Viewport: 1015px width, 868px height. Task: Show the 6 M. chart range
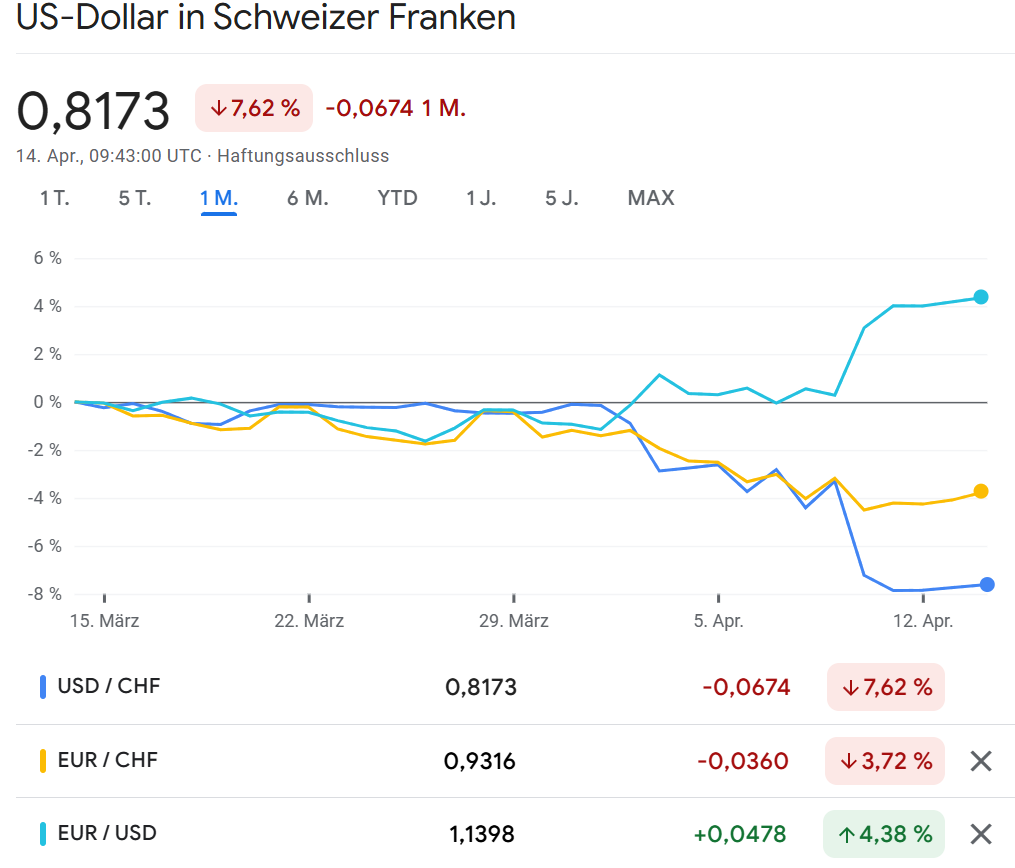point(307,198)
